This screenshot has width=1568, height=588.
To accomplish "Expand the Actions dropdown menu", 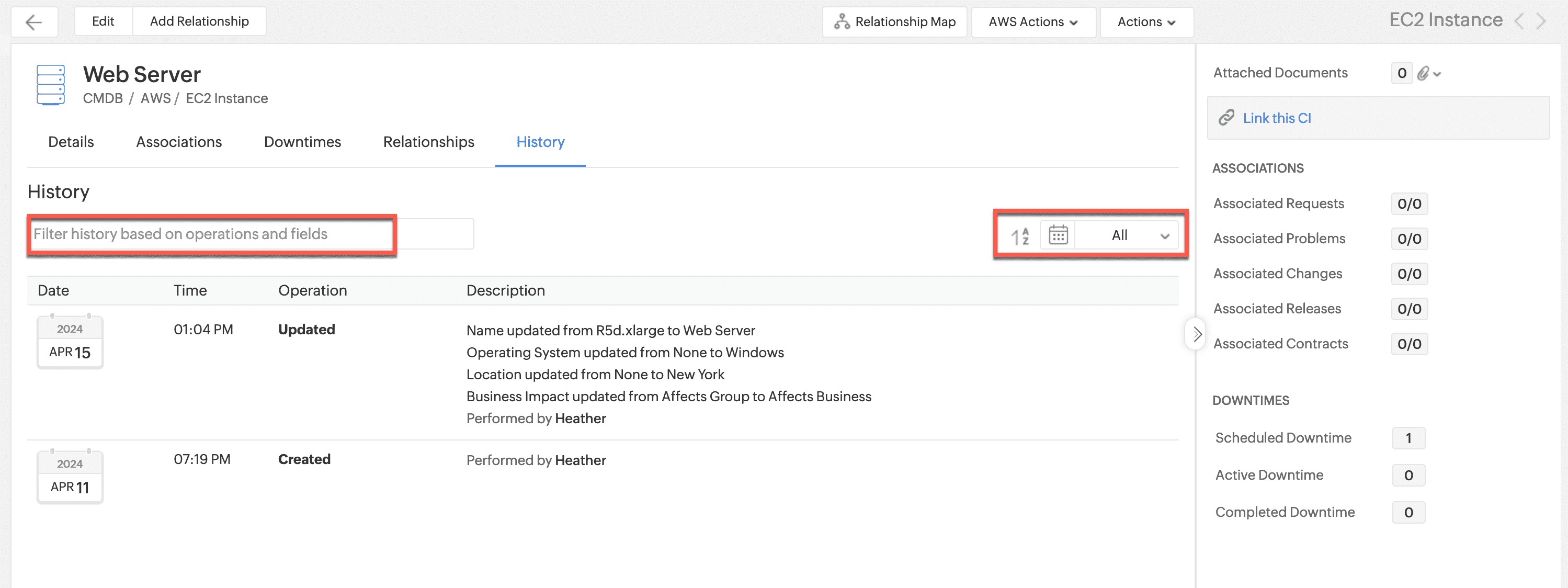I will click(x=1145, y=22).
